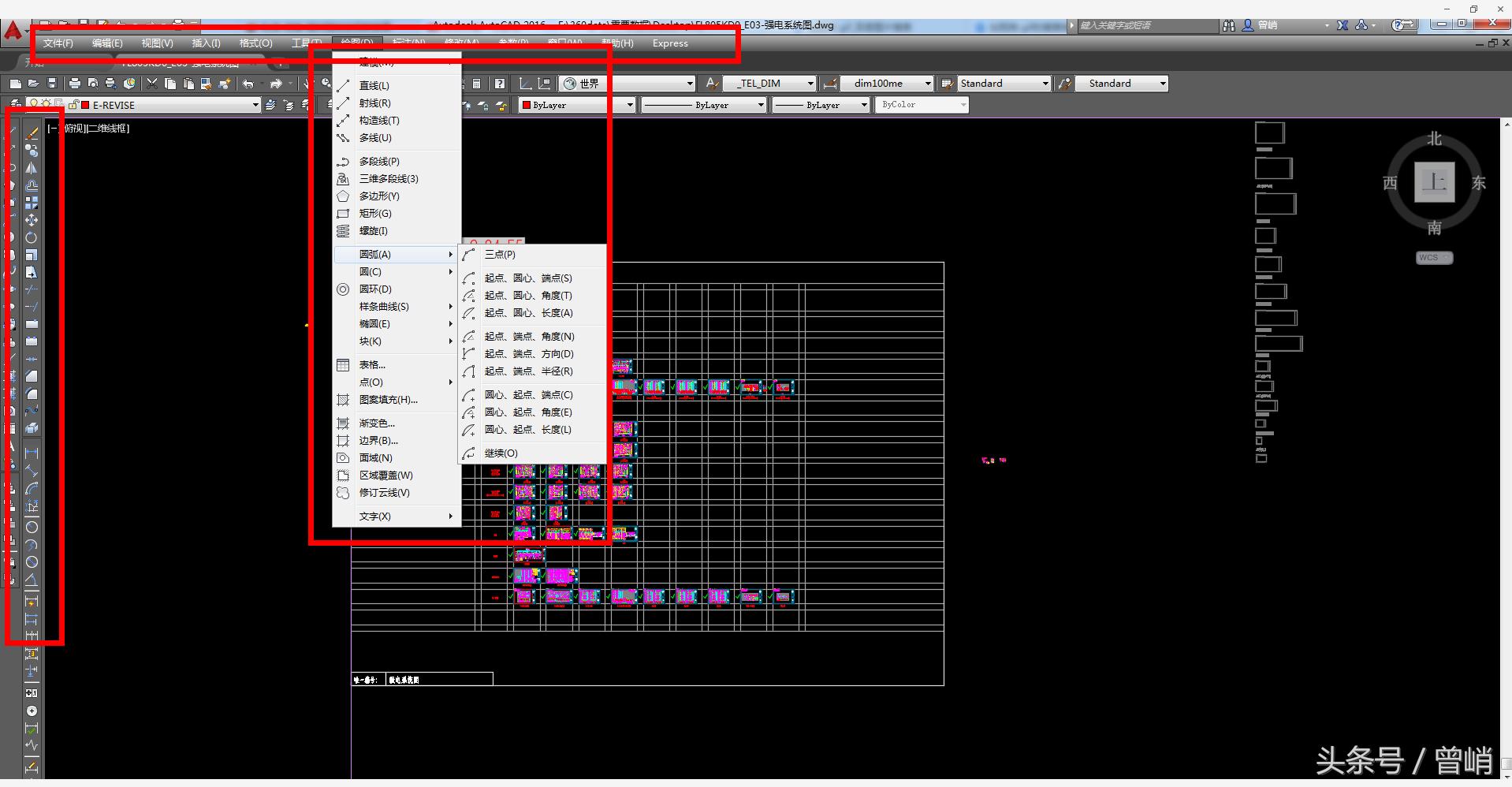
Task: Toggle the layer lock icon for E-REVISE
Action: [x=73, y=105]
